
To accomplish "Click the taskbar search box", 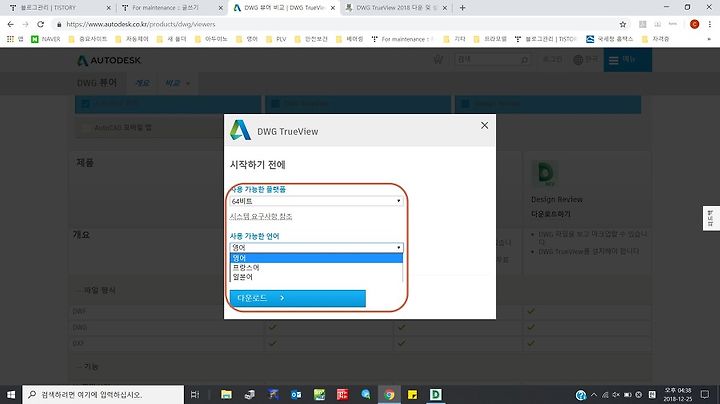I will [x=103, y=394].
